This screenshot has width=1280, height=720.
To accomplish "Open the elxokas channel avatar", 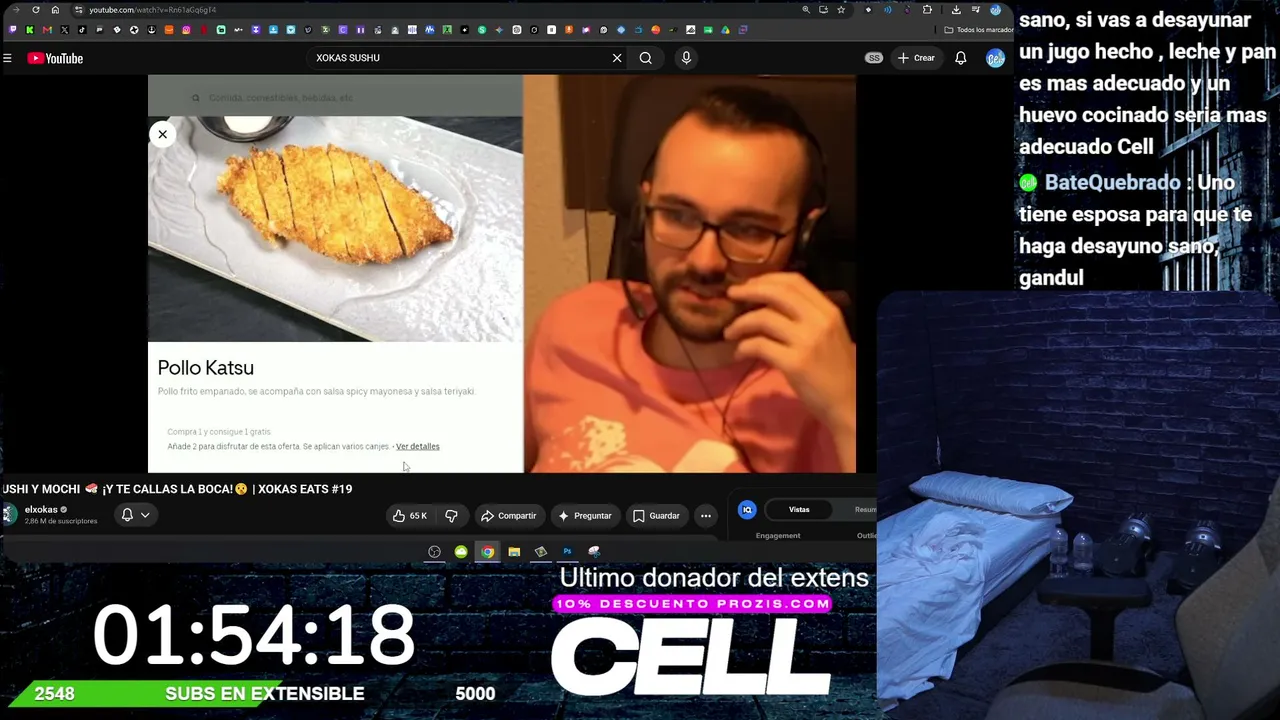I will (9, 514).
